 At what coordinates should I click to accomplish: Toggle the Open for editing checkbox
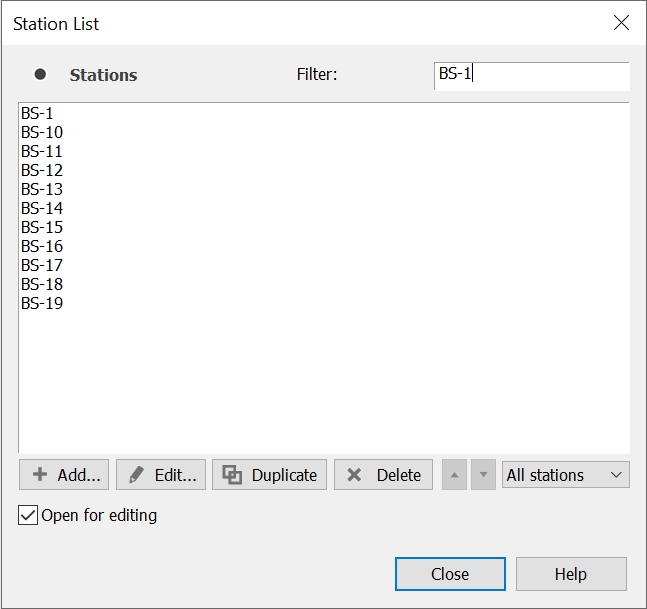pyautogui.click(x=28, y=515)
